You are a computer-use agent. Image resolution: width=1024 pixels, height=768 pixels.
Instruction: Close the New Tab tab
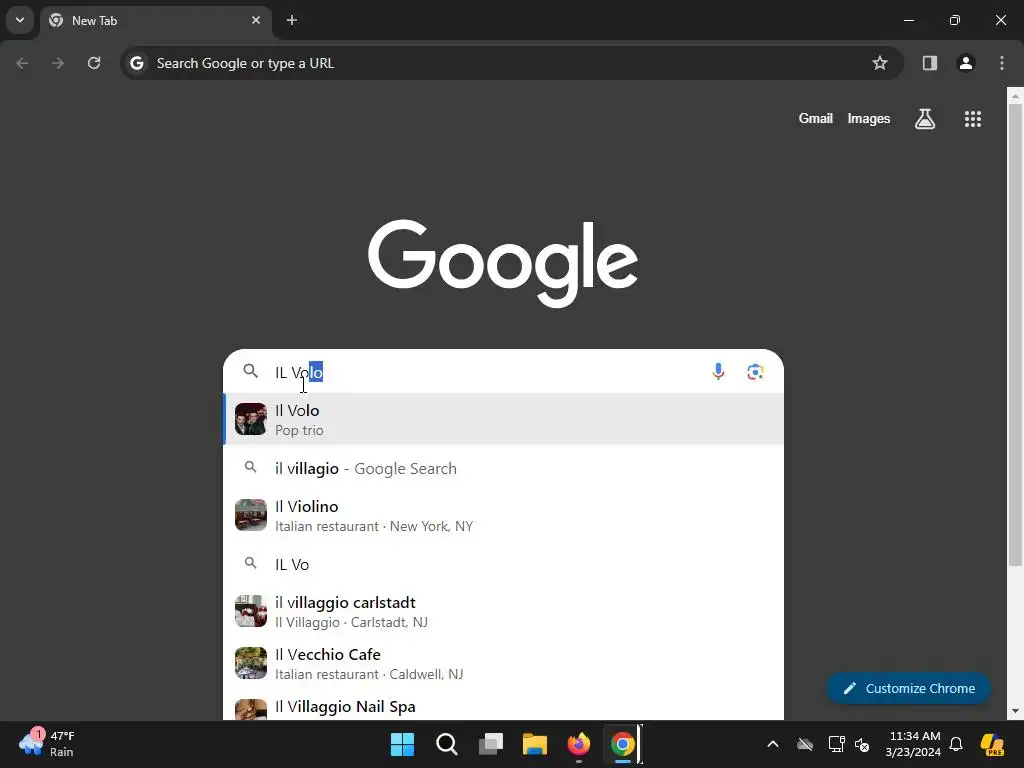256,20
